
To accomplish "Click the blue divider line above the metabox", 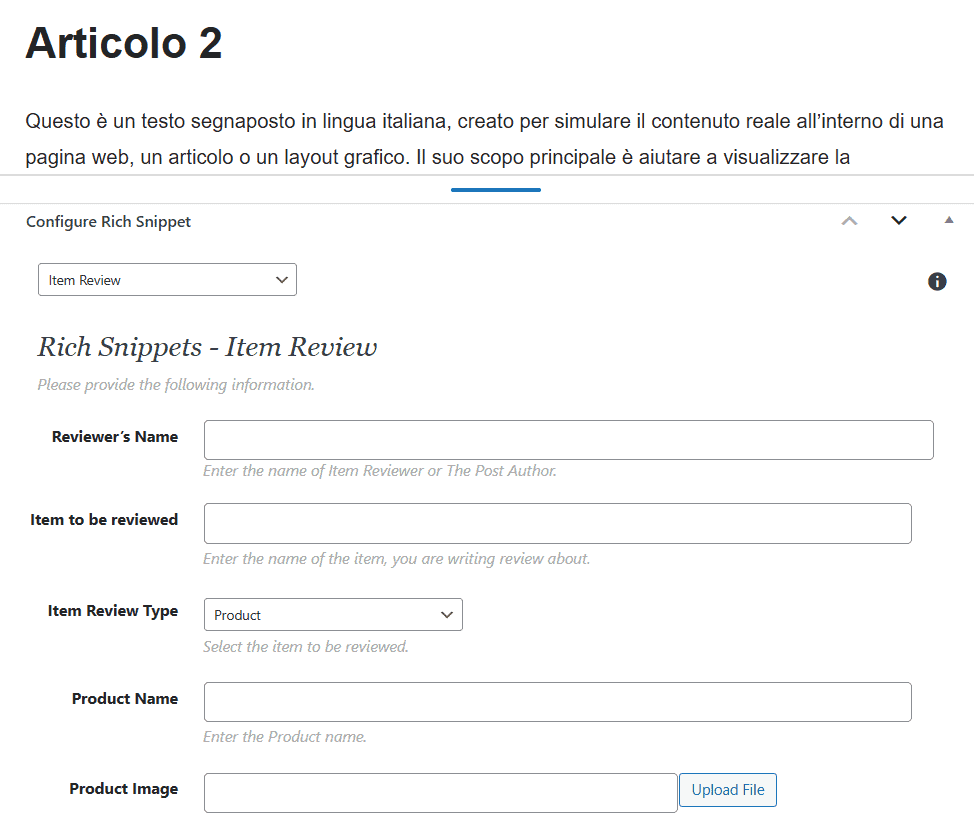I will [x=495, y=187].
